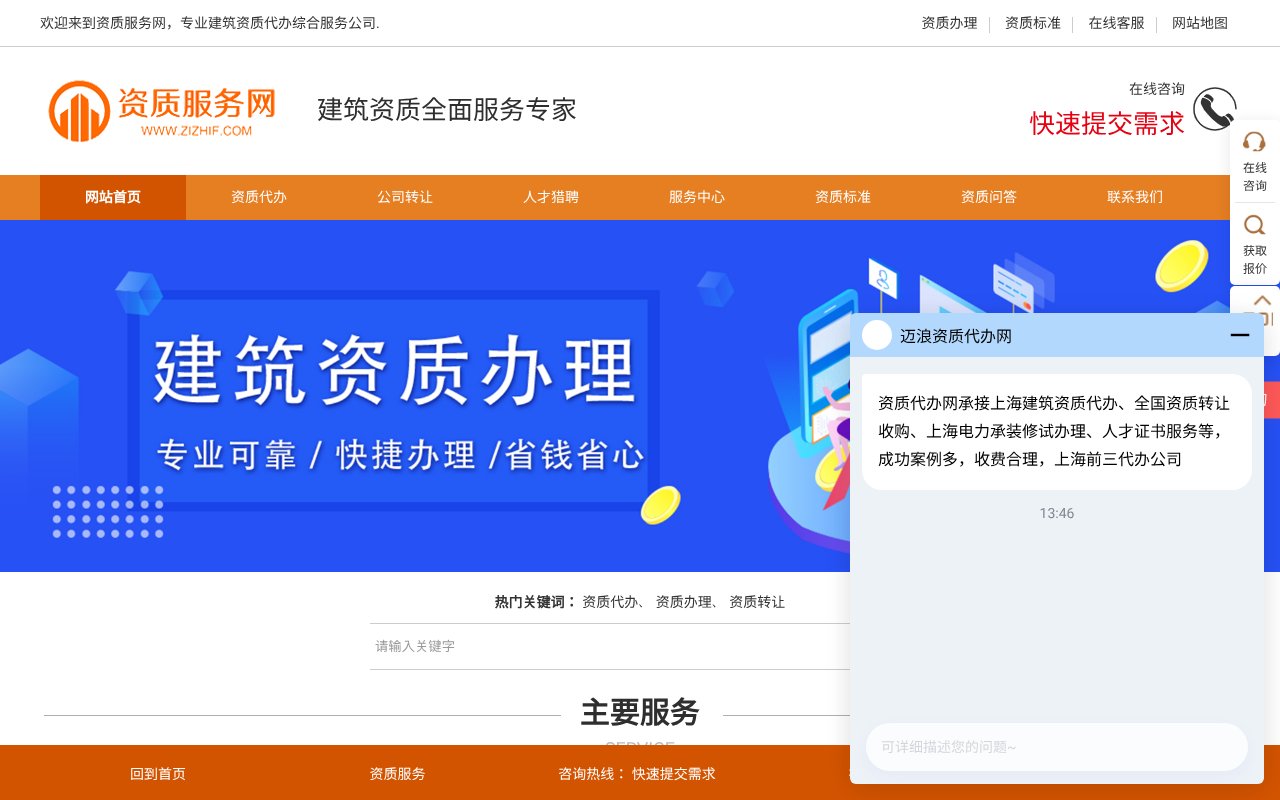The width and height of the screenshot is (1280, 800).
Task: Open the 人才猎聘 navigation menu
Action: click(x=550, y=197)
